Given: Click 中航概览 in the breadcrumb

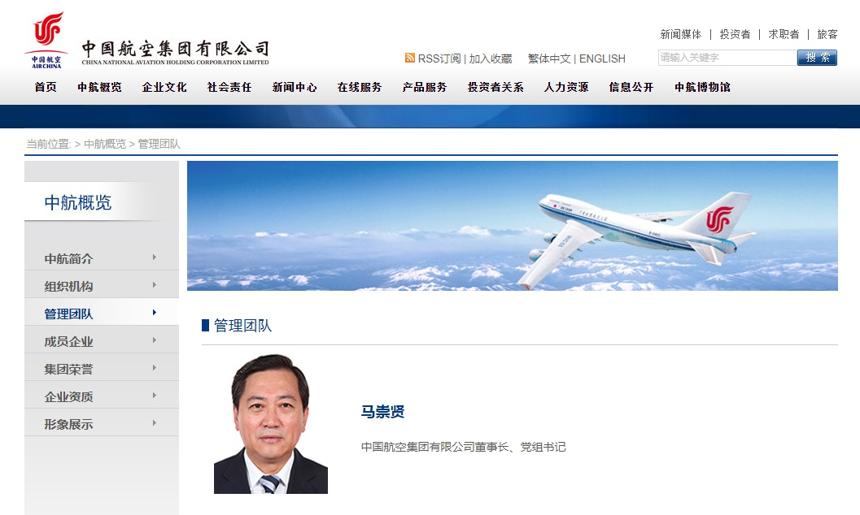Looking at the screenshot, I should [105, 144].
